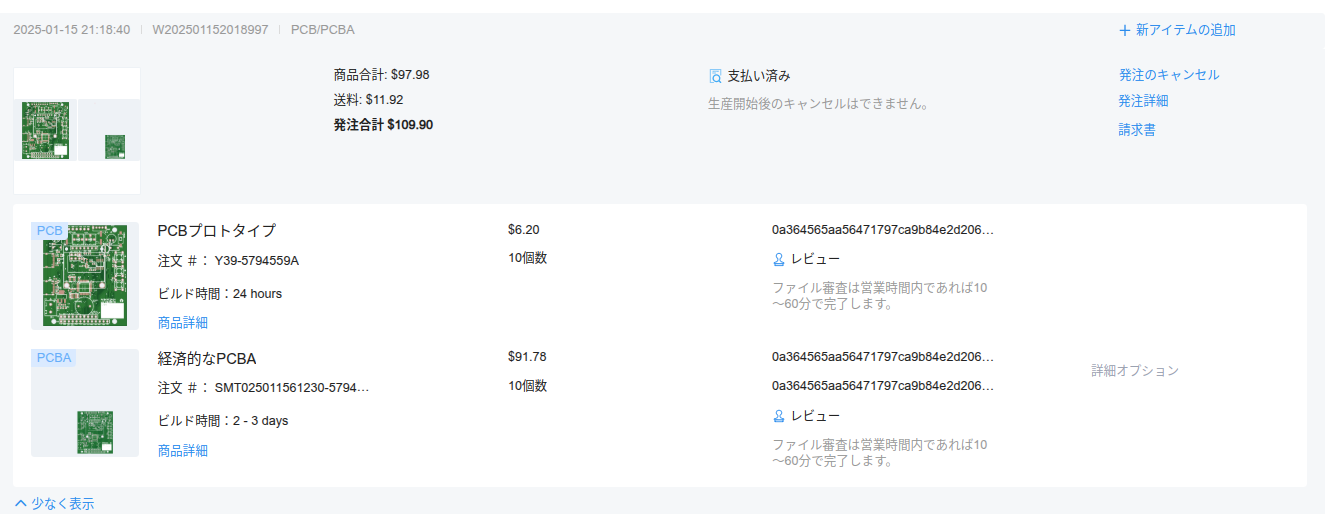Click 10個数 quantity in PCBA row

click(528, 386)
